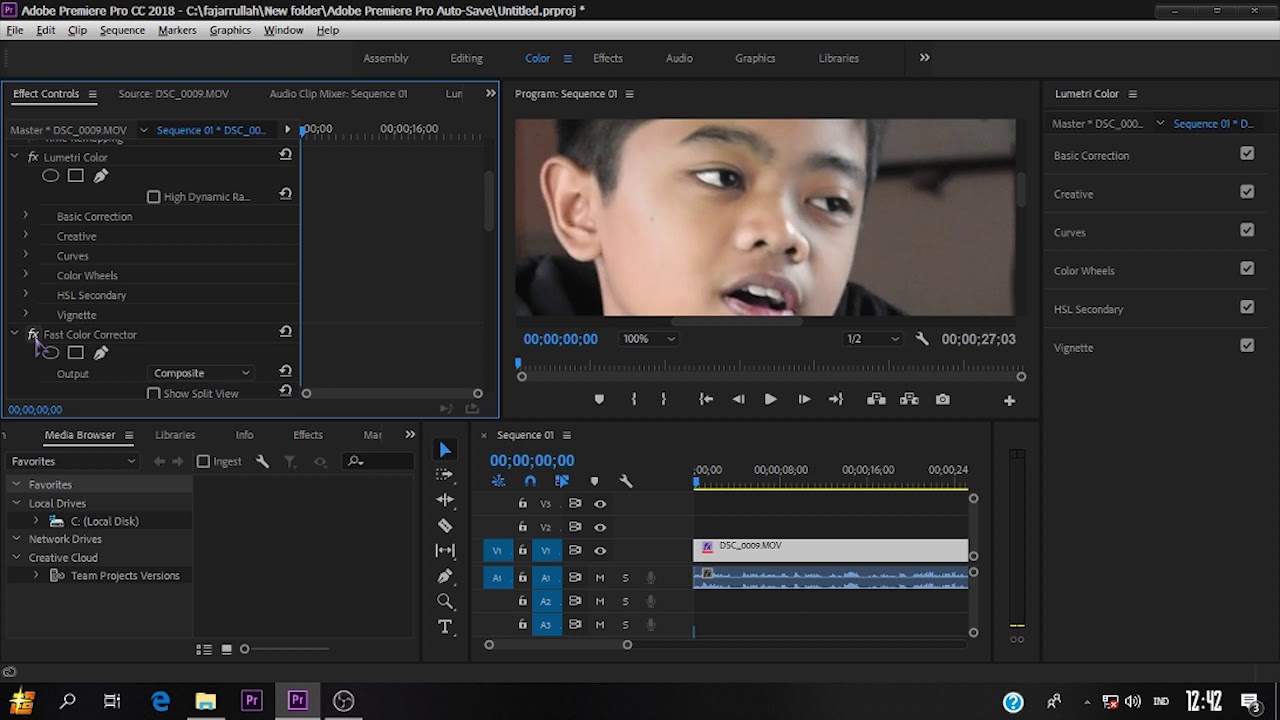1280x720 pixels.
Task: Click the Program monitor timecode 00;00;00;00
Action: tap(560, 339)
